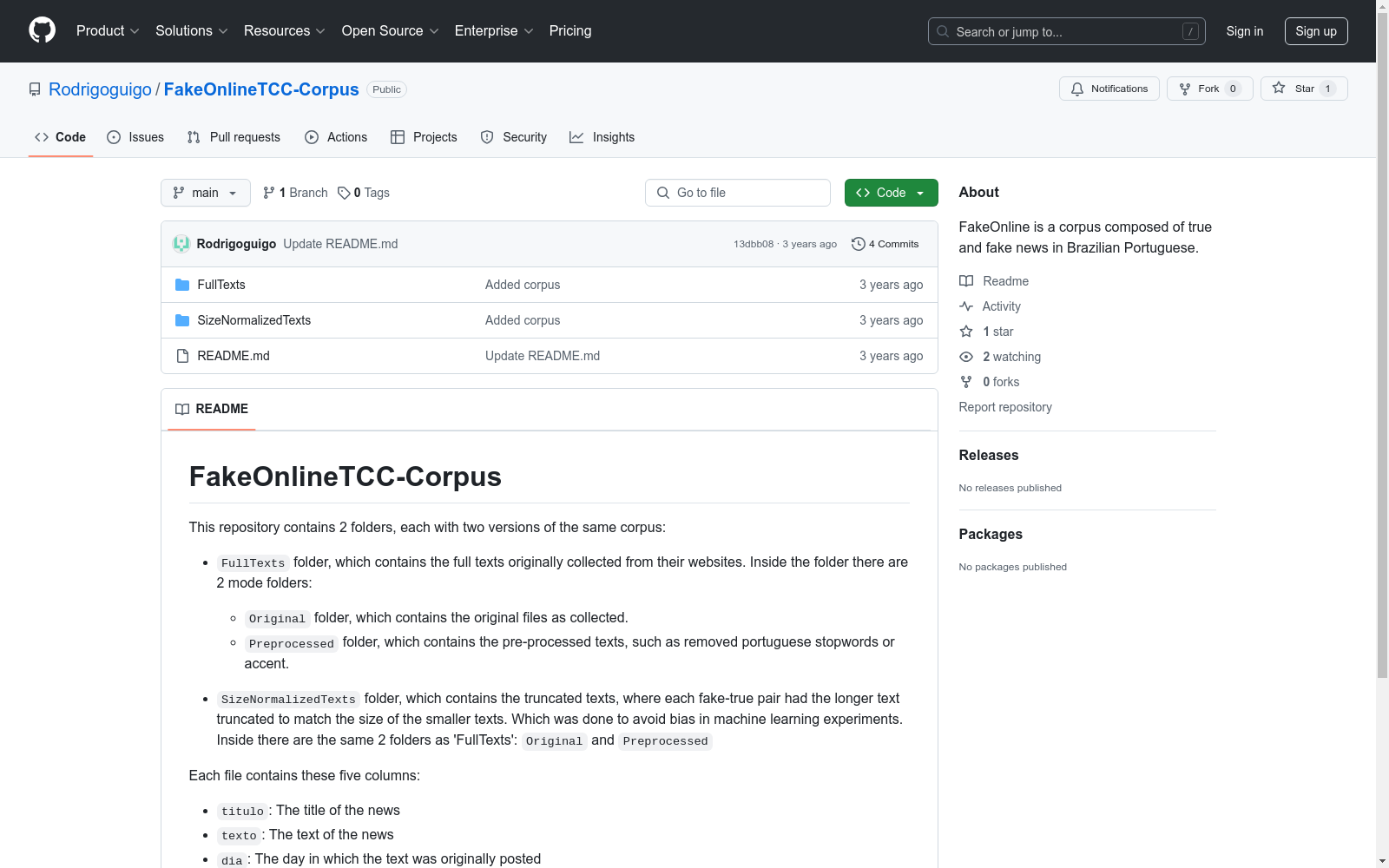1389x868 pixels.
Task: Open the Rodrigoguigo commit author link
Action: (236, 244)
